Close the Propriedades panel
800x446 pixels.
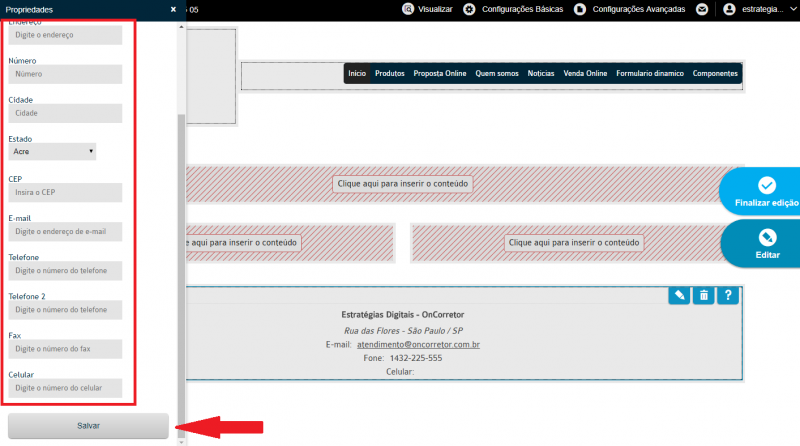coord(173,9)
